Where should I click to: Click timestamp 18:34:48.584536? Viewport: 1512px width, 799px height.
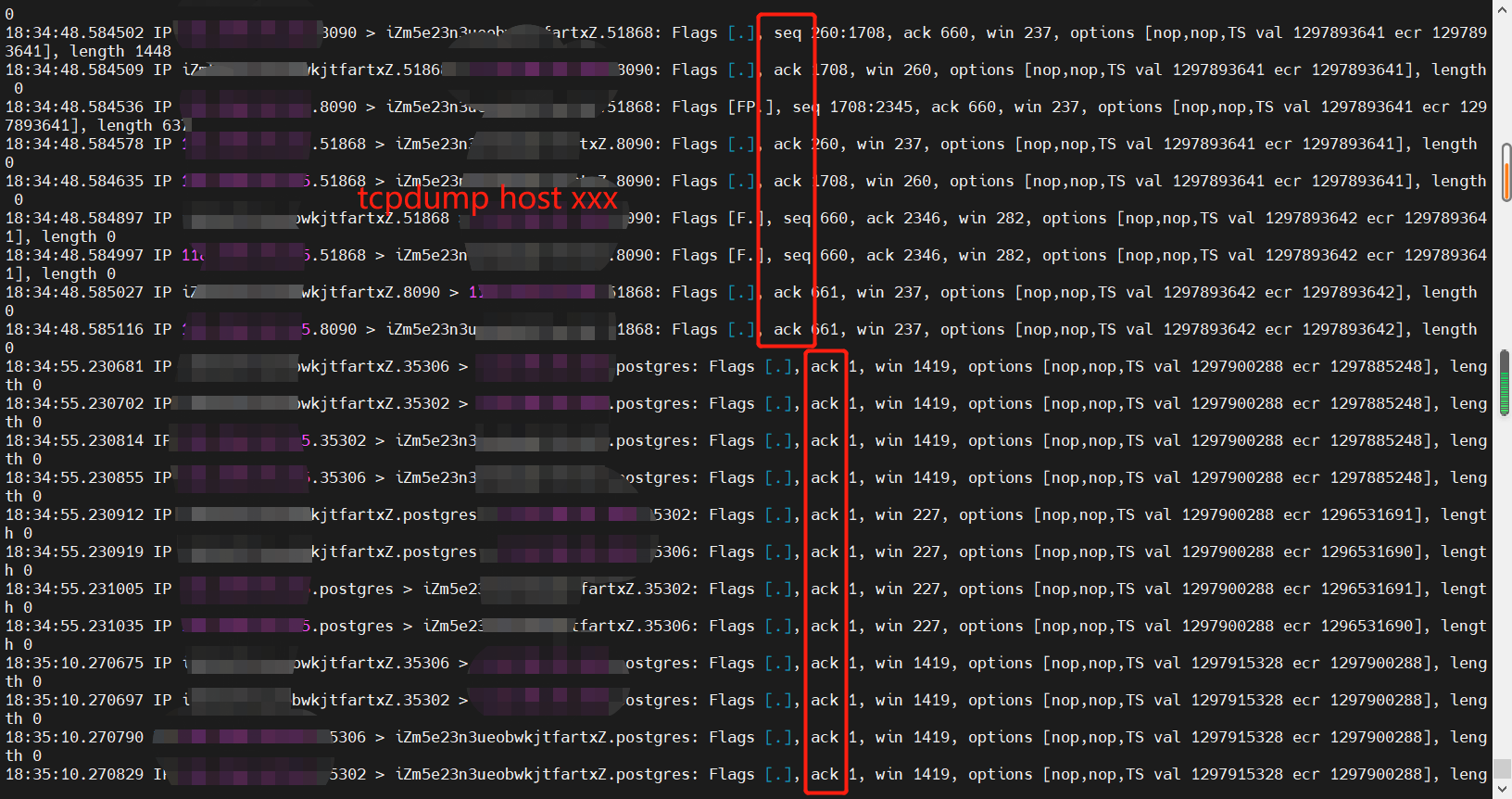pyautogui.click(x=75, y=107)
